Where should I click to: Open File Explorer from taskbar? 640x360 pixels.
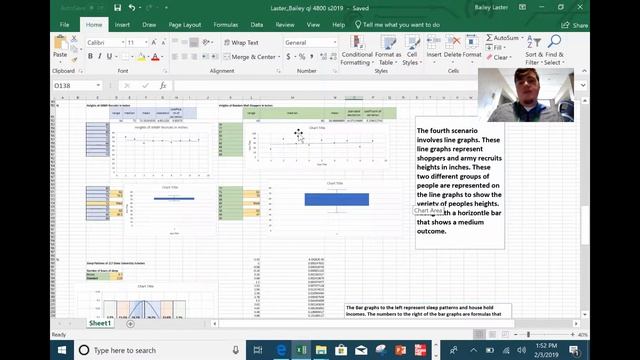pyautogui.click(x=321, y=350)
